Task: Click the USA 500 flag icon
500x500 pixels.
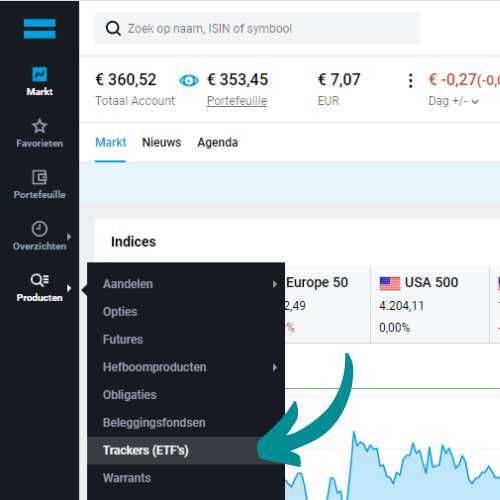Action: 390,284
